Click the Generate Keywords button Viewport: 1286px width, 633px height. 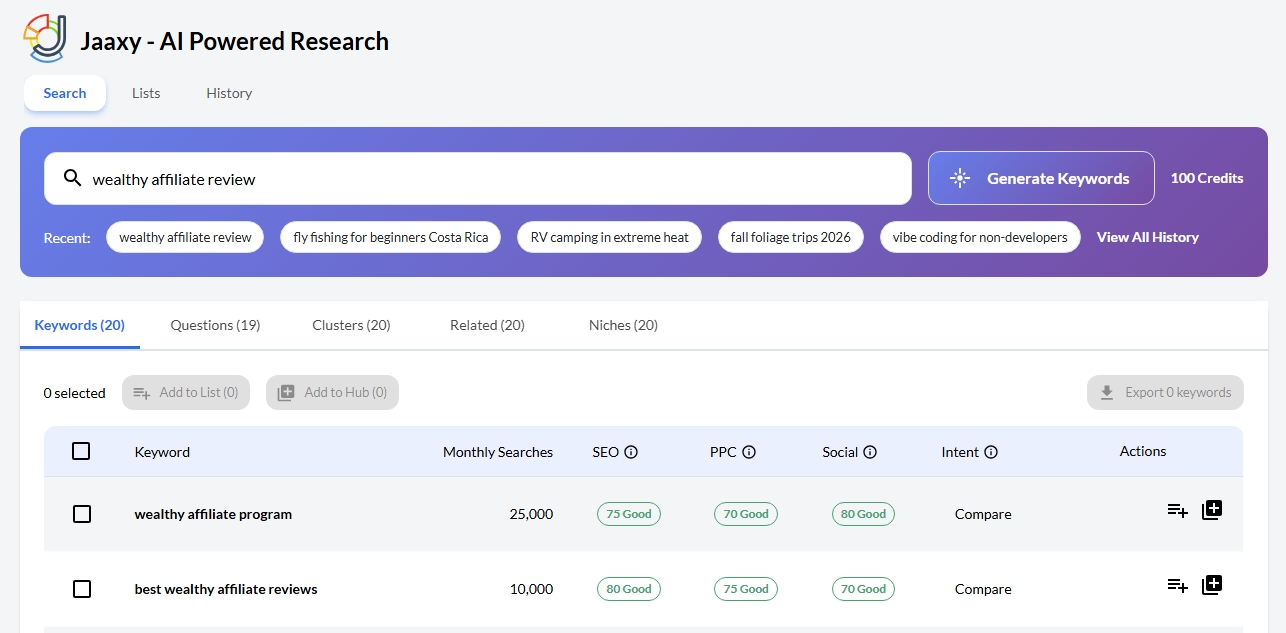[1041, 178]
